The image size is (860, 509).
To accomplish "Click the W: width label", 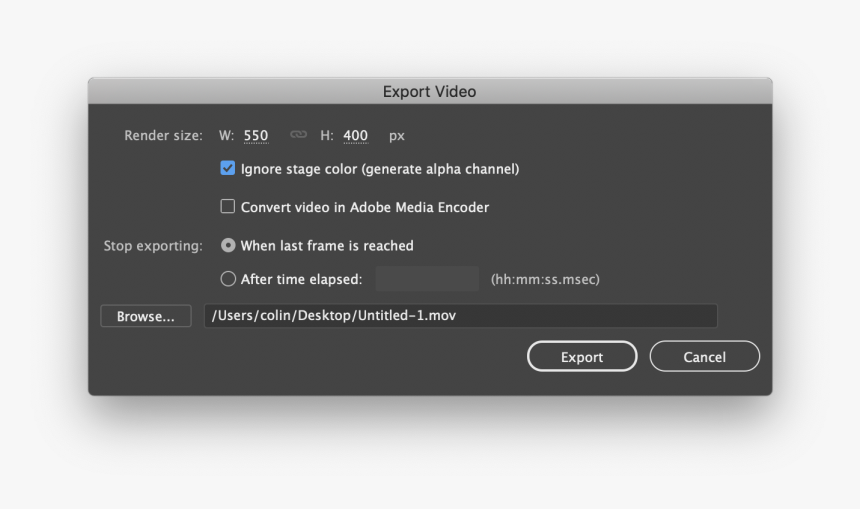I will click(x=227, y=135).
